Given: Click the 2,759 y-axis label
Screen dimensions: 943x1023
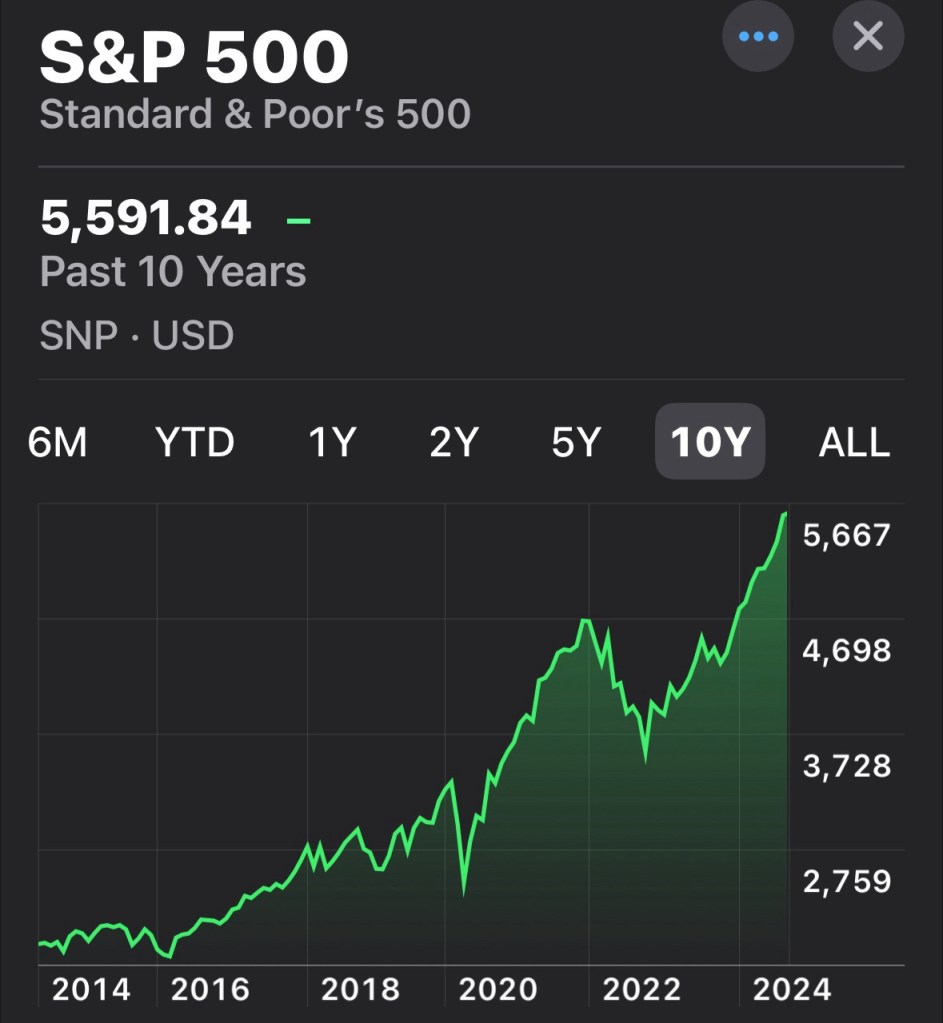Looking at the screenshot, I should [845, 881].
